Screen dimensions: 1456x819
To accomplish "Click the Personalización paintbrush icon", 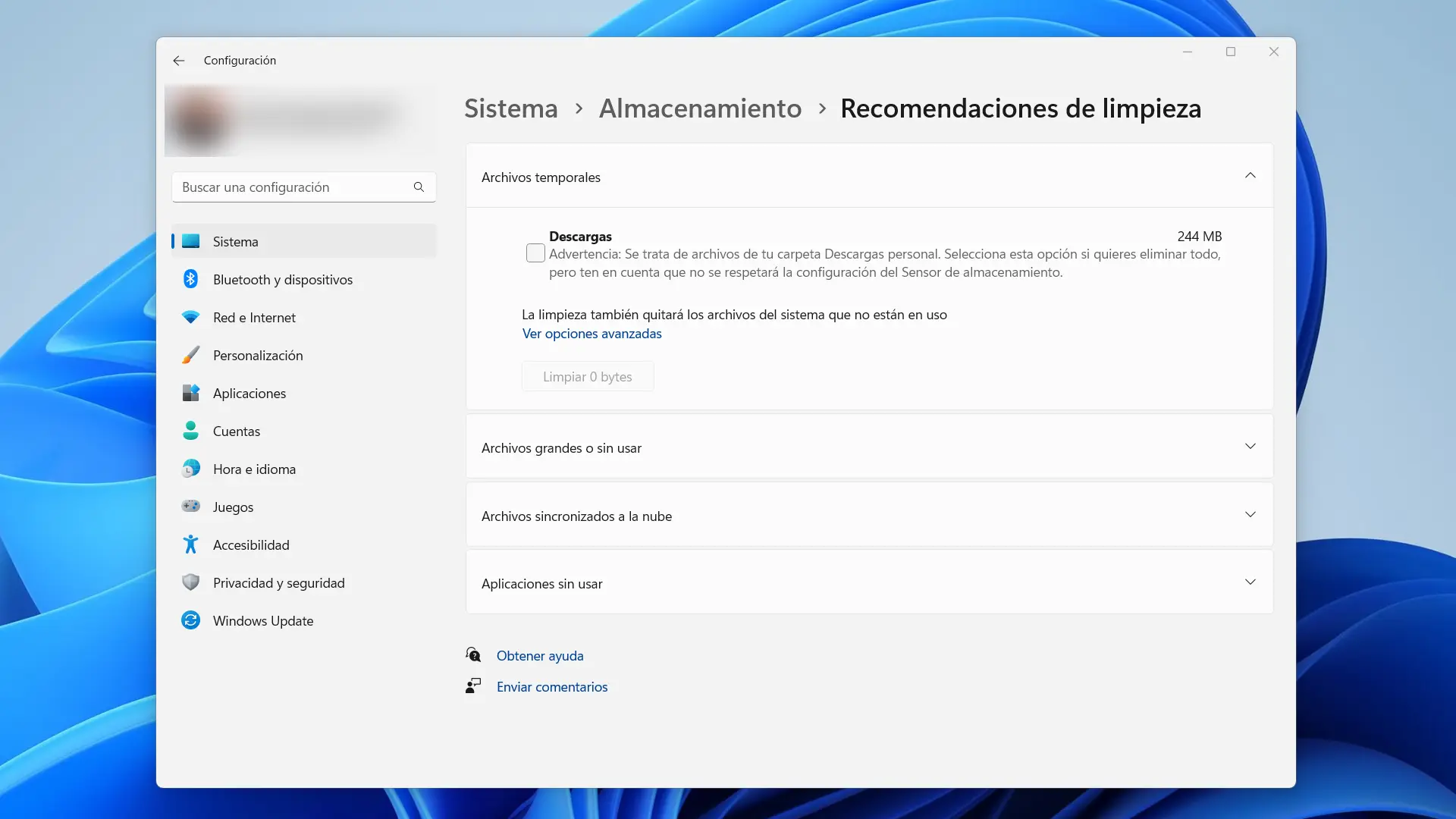I will point(190,355).
